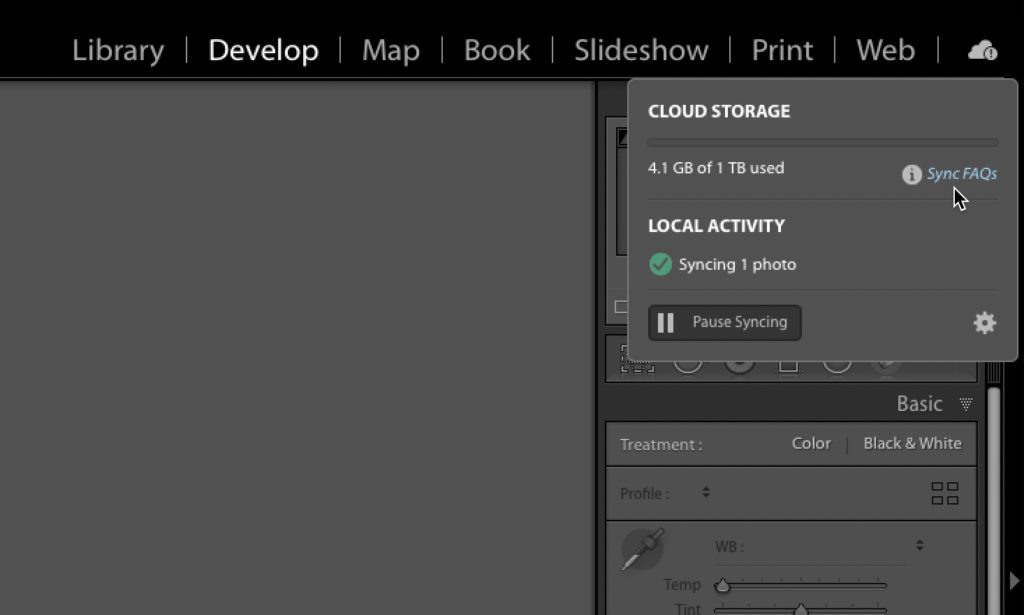The height and width of the screenshot is (615, 1024).
Task: Open the Map module
Action: tap(391, 50)
